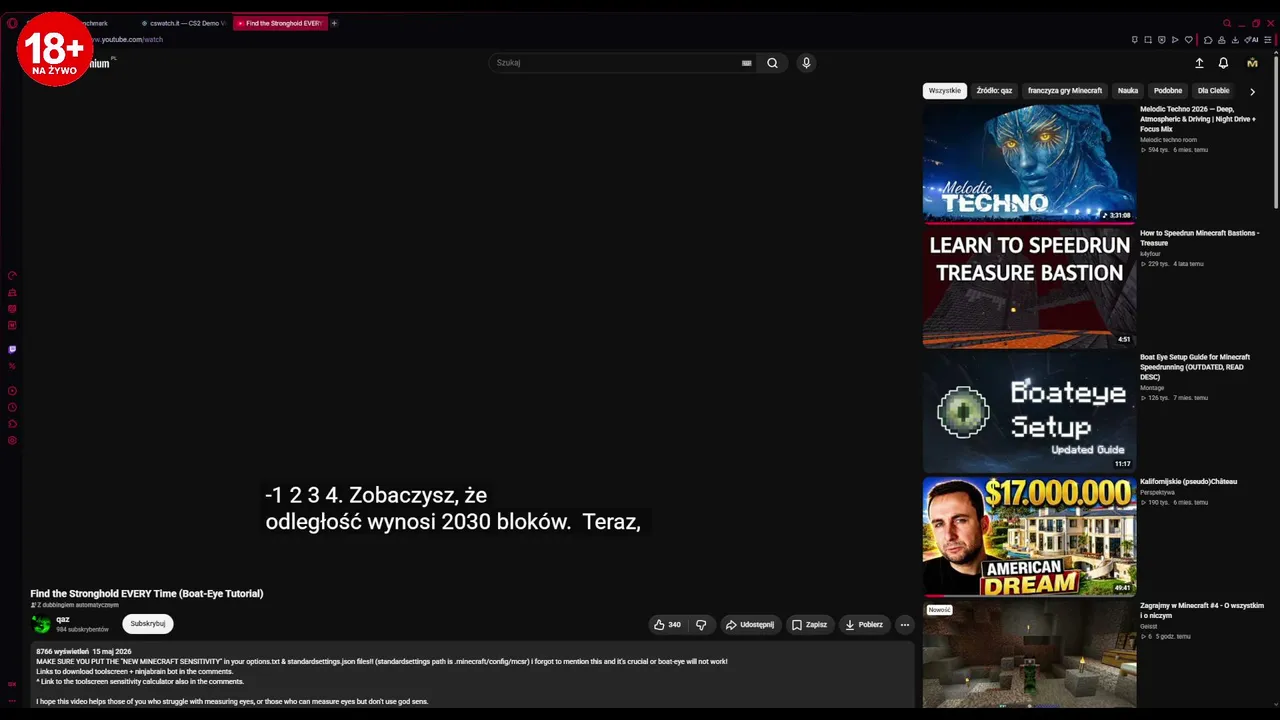The height and width of the screenshot is (720, 1280).
Task: Select the Dla Ciebie filter chip
Action: coord(1214,91)
